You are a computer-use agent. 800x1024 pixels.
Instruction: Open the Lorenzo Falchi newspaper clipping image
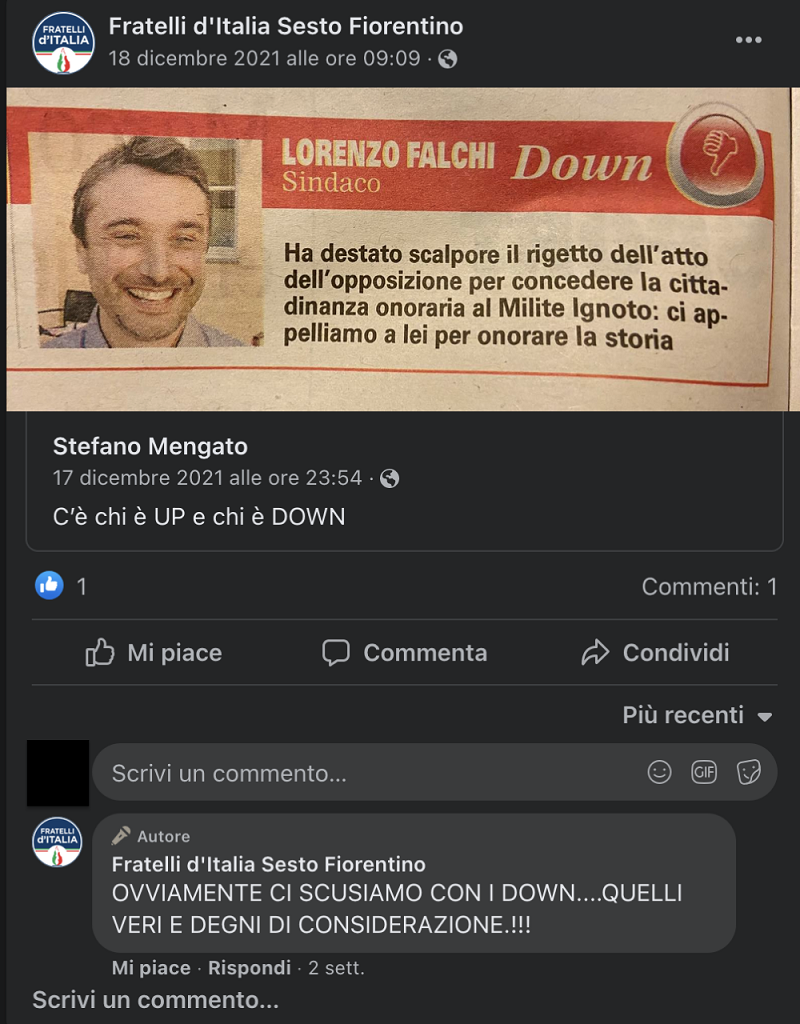pyautogui.click(x=400, y=249)
